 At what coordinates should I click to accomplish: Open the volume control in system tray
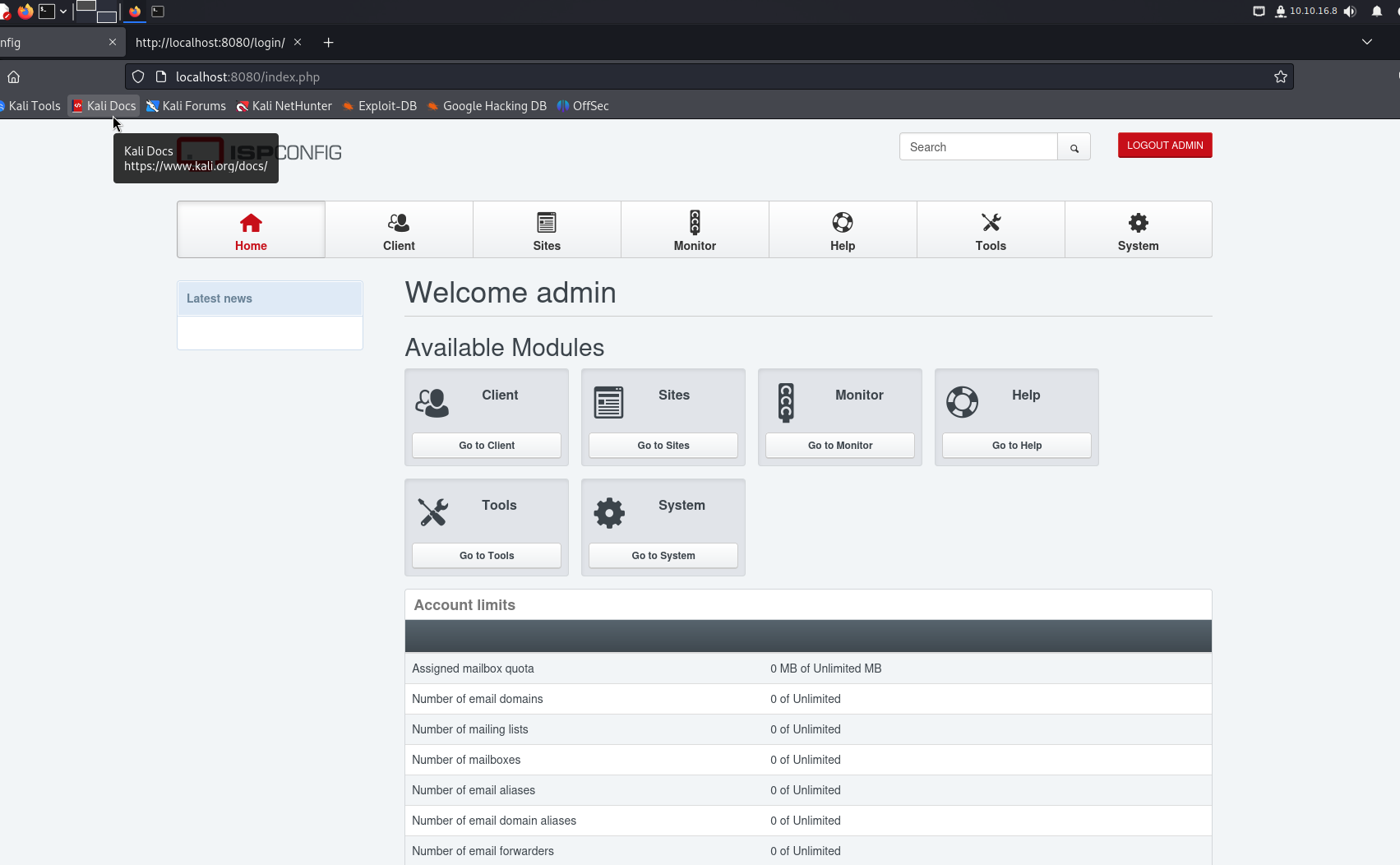pyautogui.click(x=1349, y=12)
